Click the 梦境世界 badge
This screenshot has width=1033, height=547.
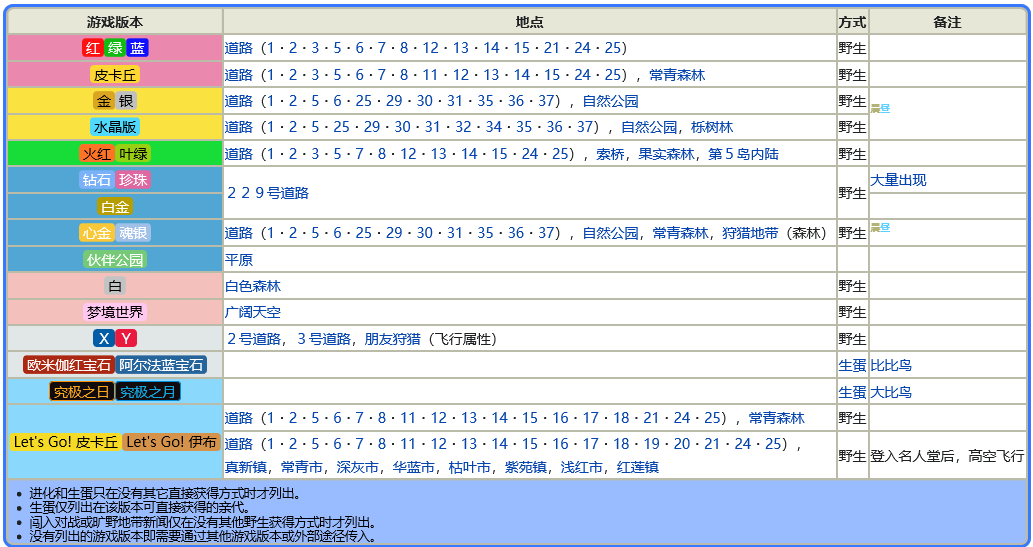point(115,312)
